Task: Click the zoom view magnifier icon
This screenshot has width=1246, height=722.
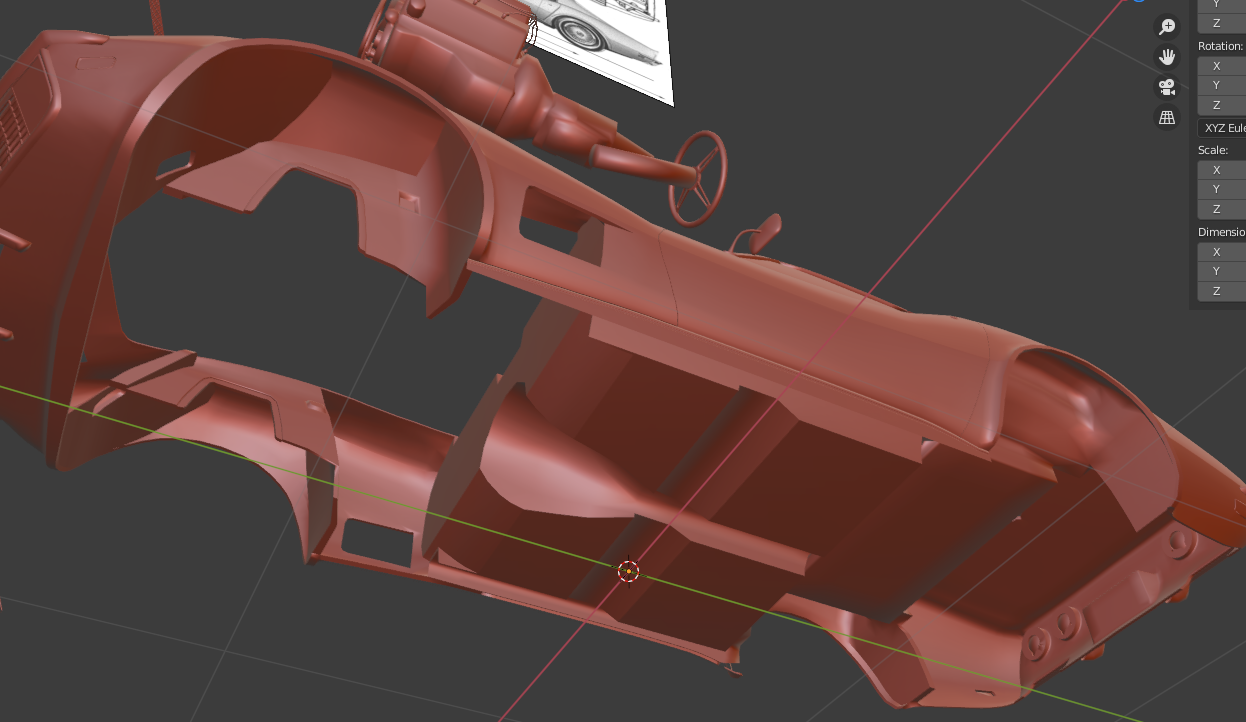Action: 1167,27
